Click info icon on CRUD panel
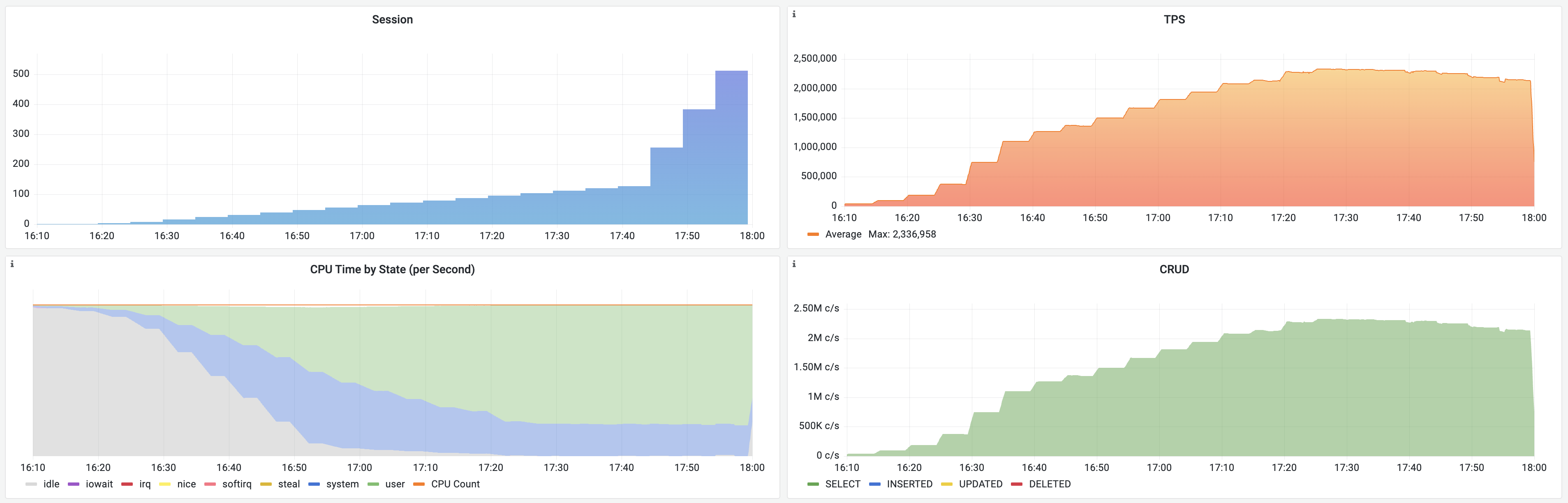This screenshot has height=503, width=1568. [794, 264]
